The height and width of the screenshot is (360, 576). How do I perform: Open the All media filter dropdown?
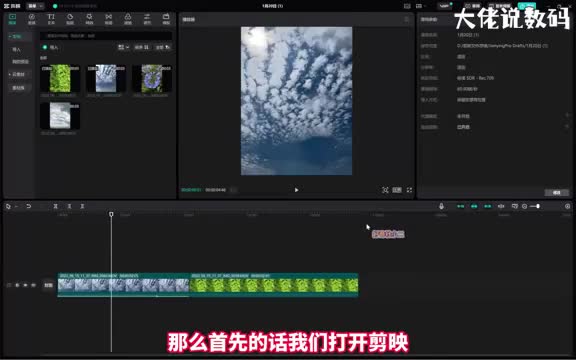tap(163, 47)
